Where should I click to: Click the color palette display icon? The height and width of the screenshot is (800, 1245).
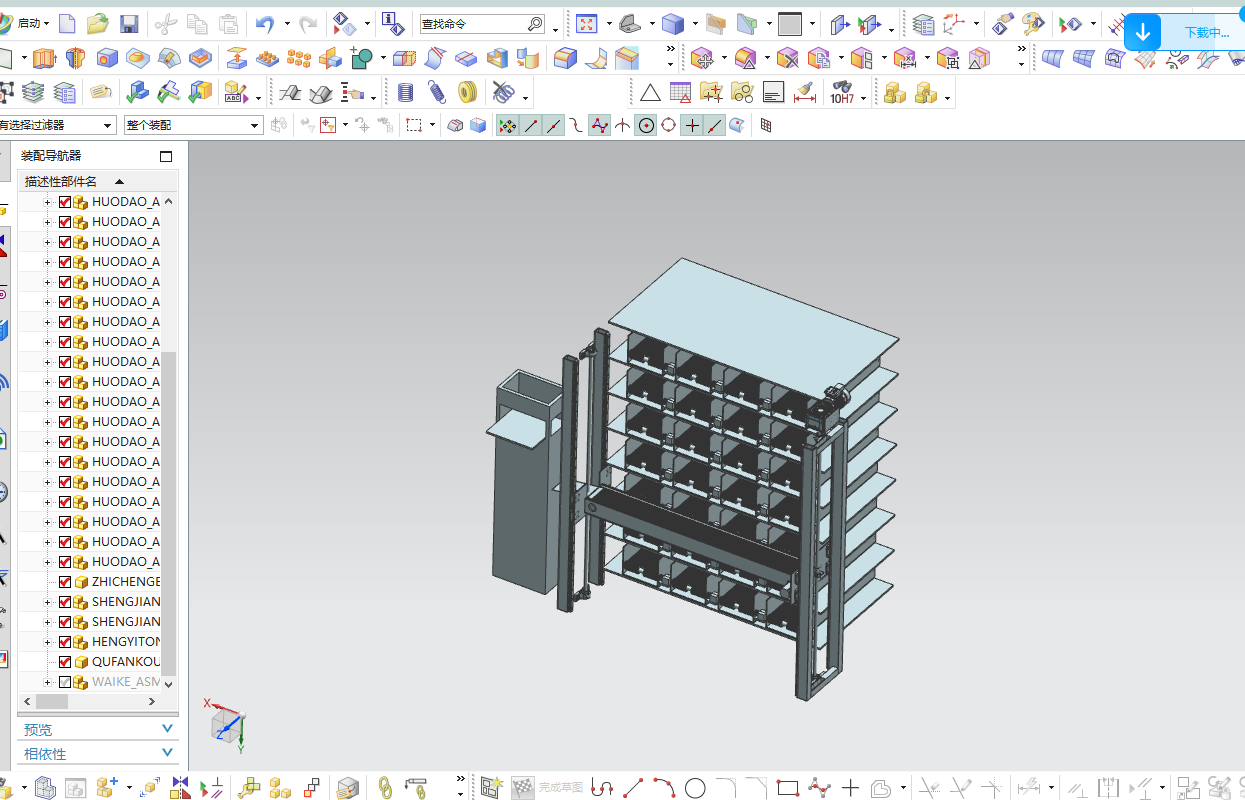point(1033,23)
